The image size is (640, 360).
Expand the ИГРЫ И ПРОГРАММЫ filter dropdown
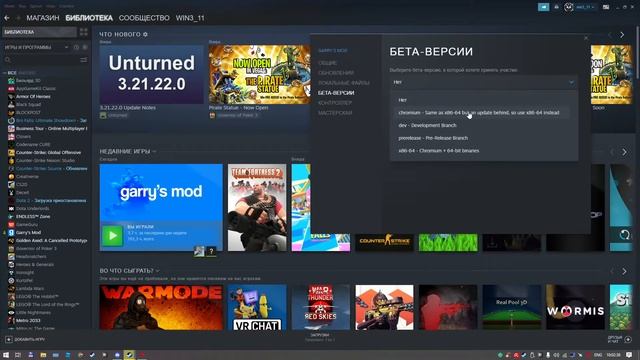coord(66,47)
